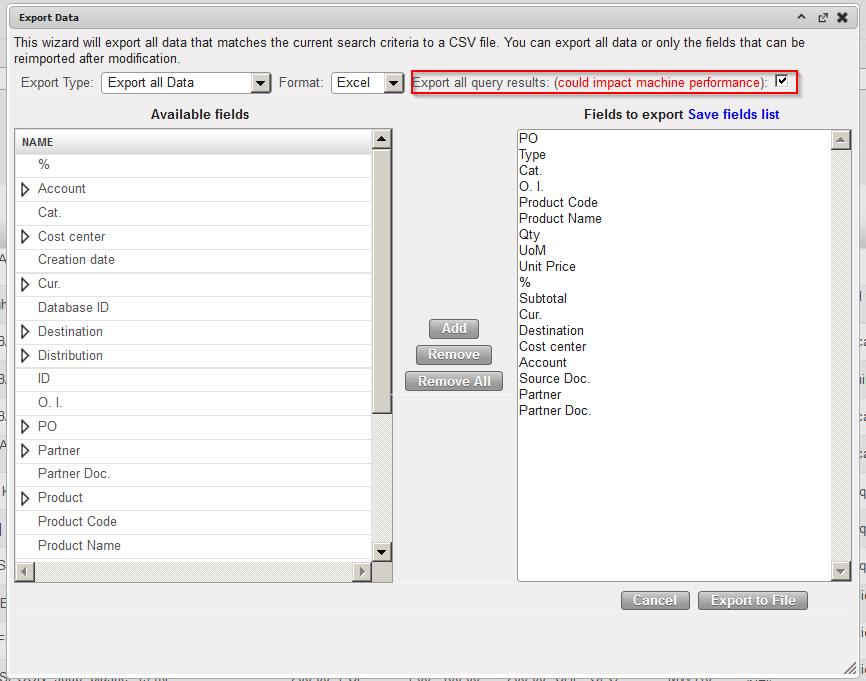Click Available fields scroll down arrow
Screen dimensions: 866x681
pos(381,552)
